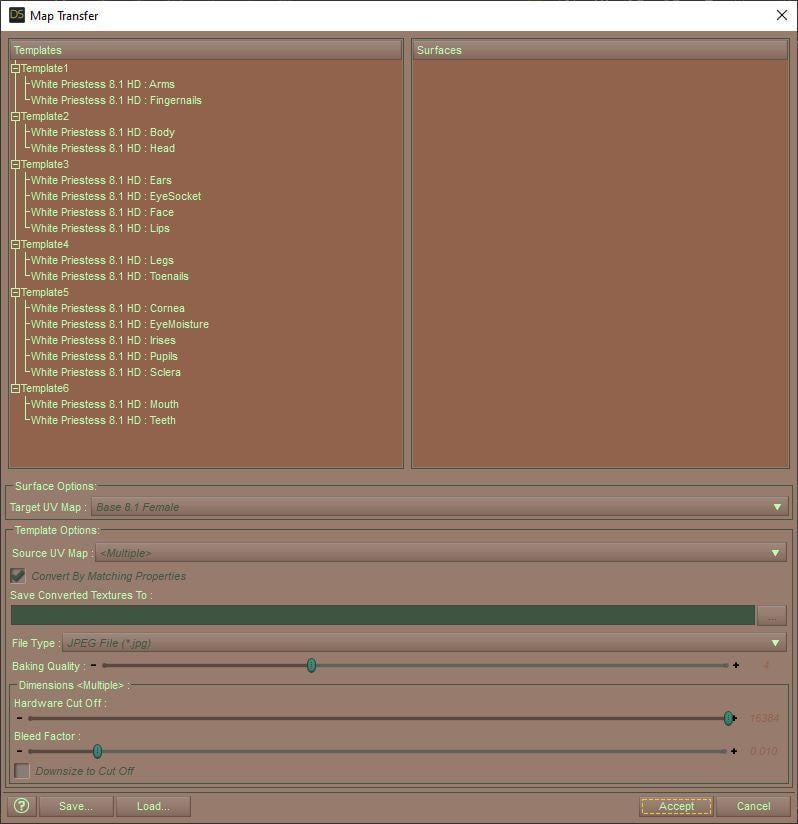798x824 pixels.
Task: Select White Priestess 8.1 HD : Body
Action: tap(102, 132)
